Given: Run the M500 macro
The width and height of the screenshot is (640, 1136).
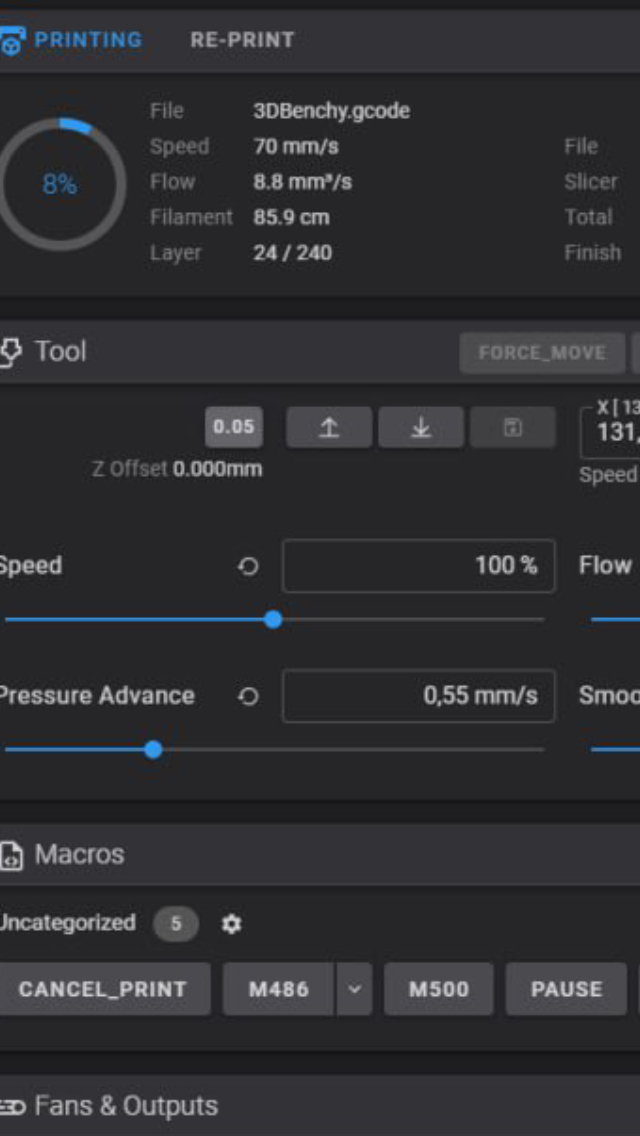Looking at the screenshot, I should pyautogui.click(x=439, y=989).
